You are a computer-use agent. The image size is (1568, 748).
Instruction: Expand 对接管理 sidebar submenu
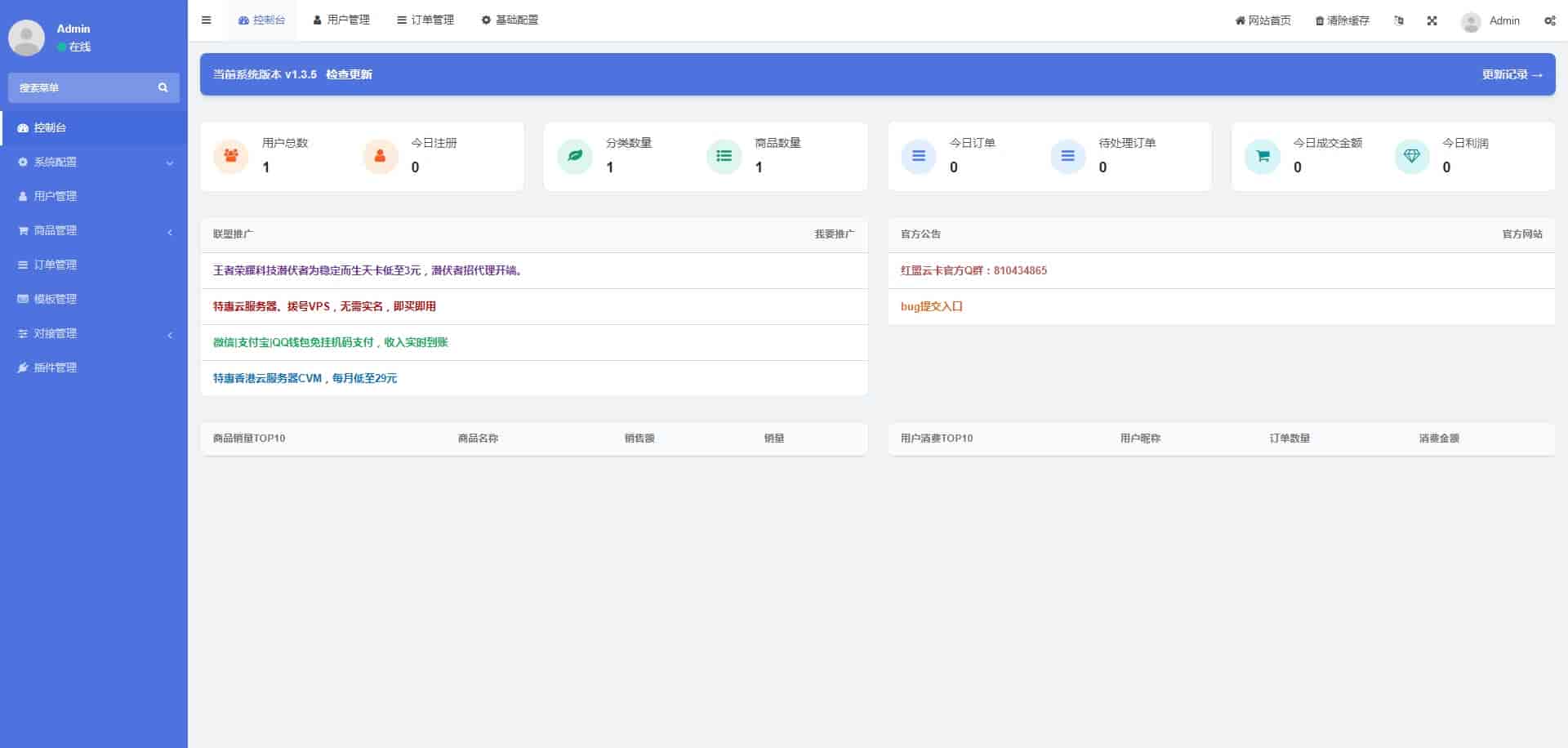point(93,334)
